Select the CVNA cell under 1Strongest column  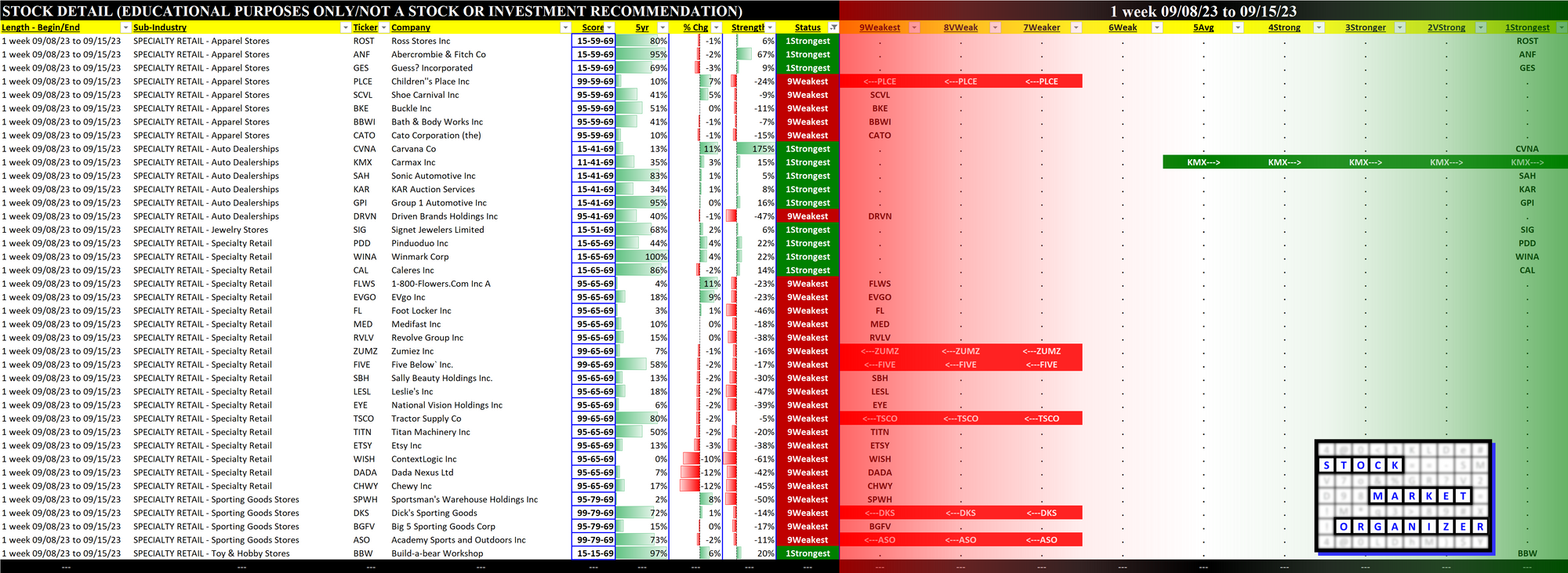1527,149
